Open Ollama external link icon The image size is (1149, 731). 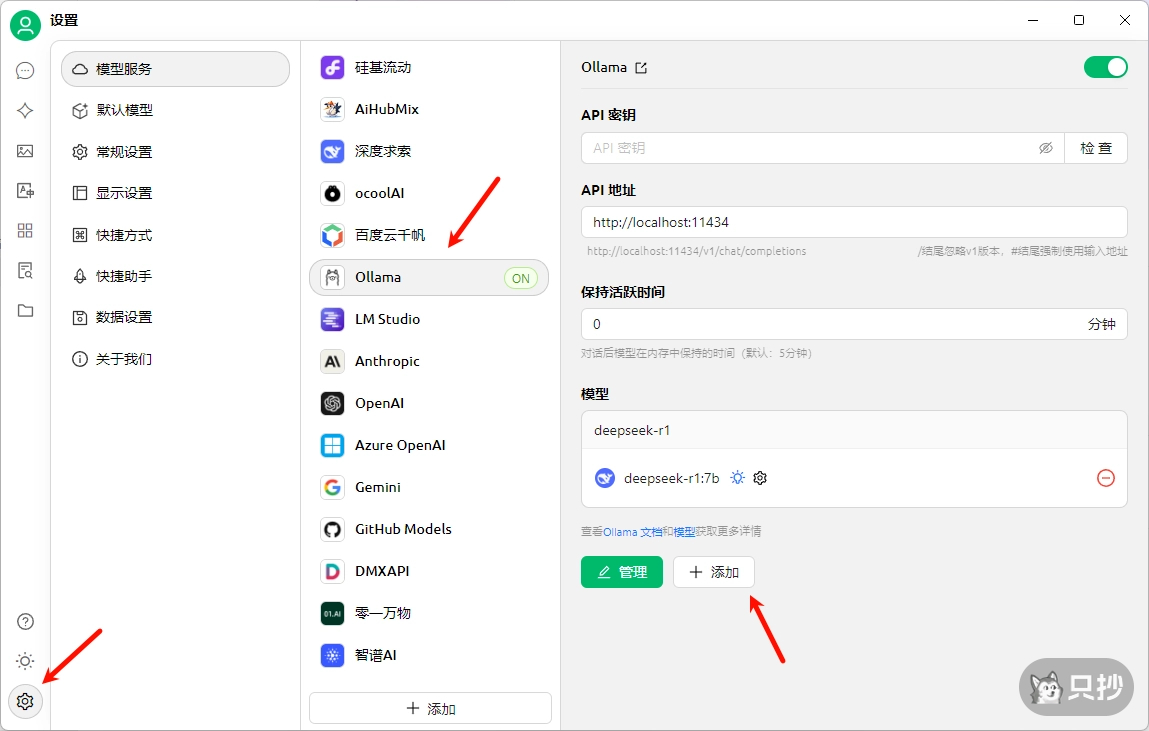[x=642, y=68]
